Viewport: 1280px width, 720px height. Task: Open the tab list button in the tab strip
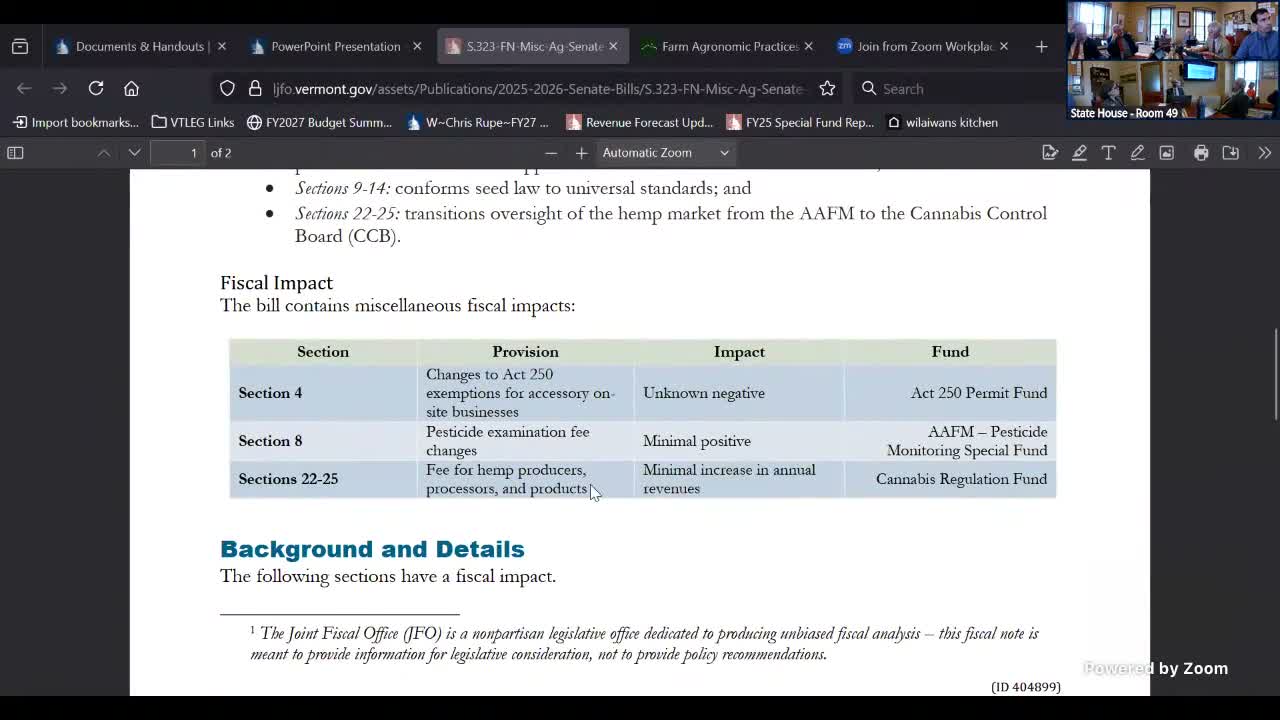coord(20,46)
